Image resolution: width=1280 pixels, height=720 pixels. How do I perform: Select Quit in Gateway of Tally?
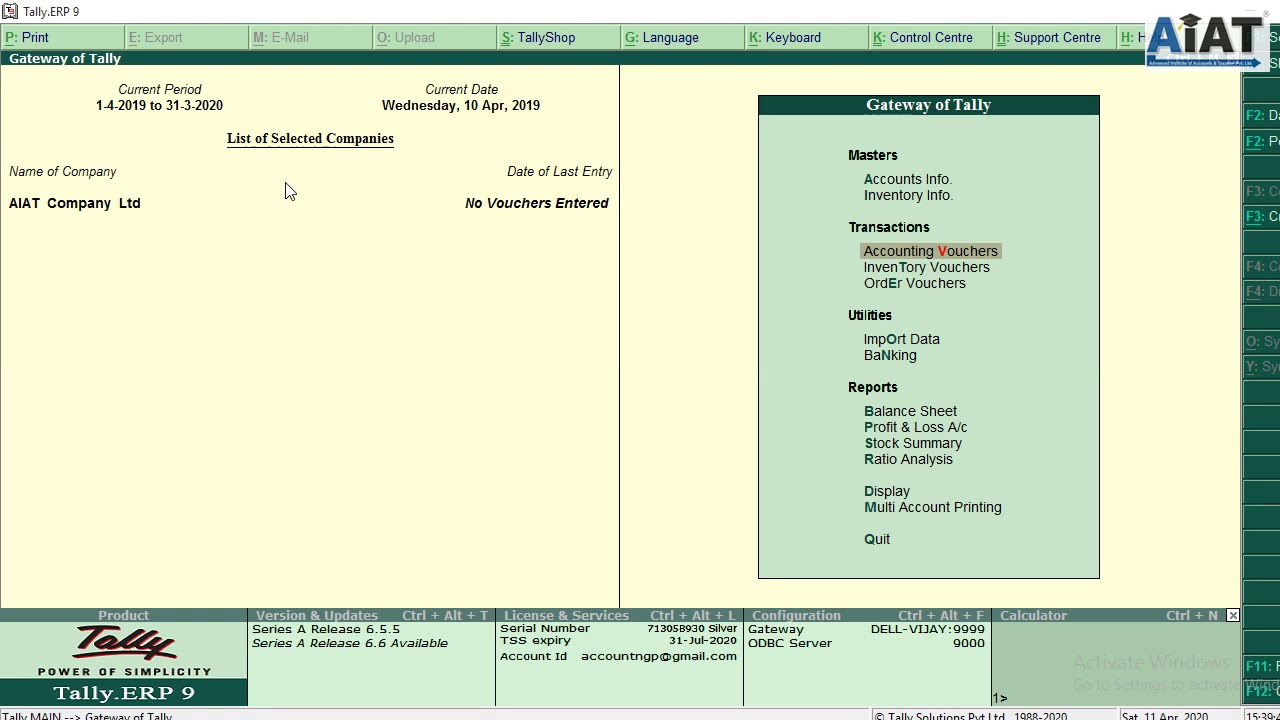point(877,539)
